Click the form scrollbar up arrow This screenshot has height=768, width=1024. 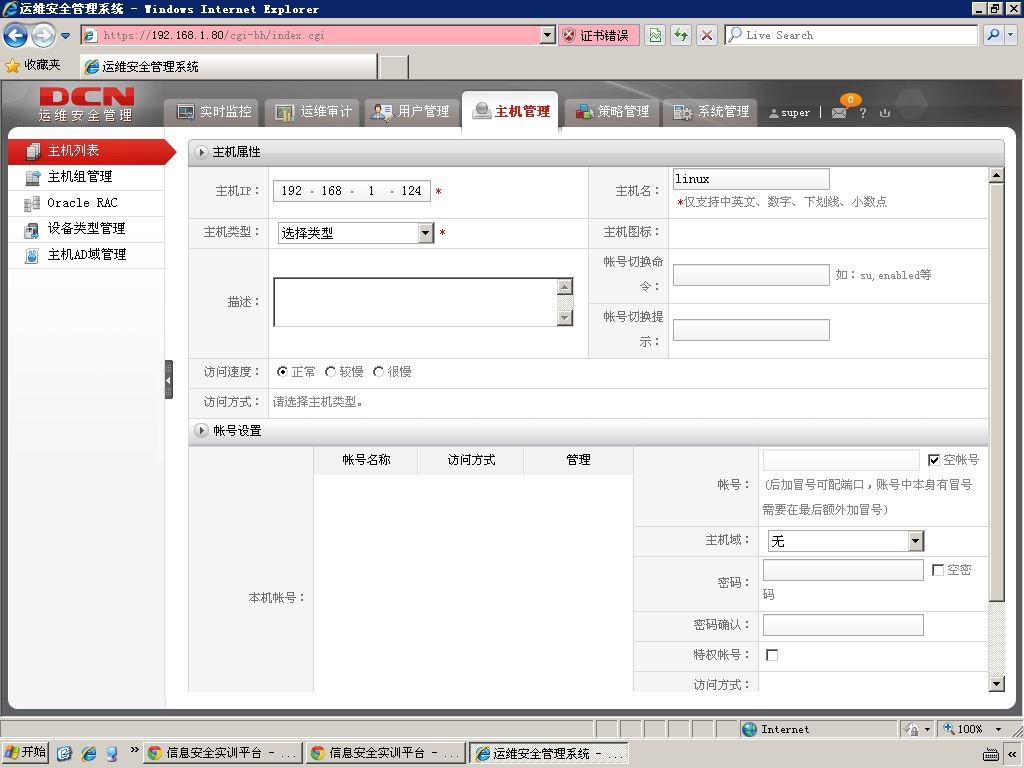tap(997, 175)
